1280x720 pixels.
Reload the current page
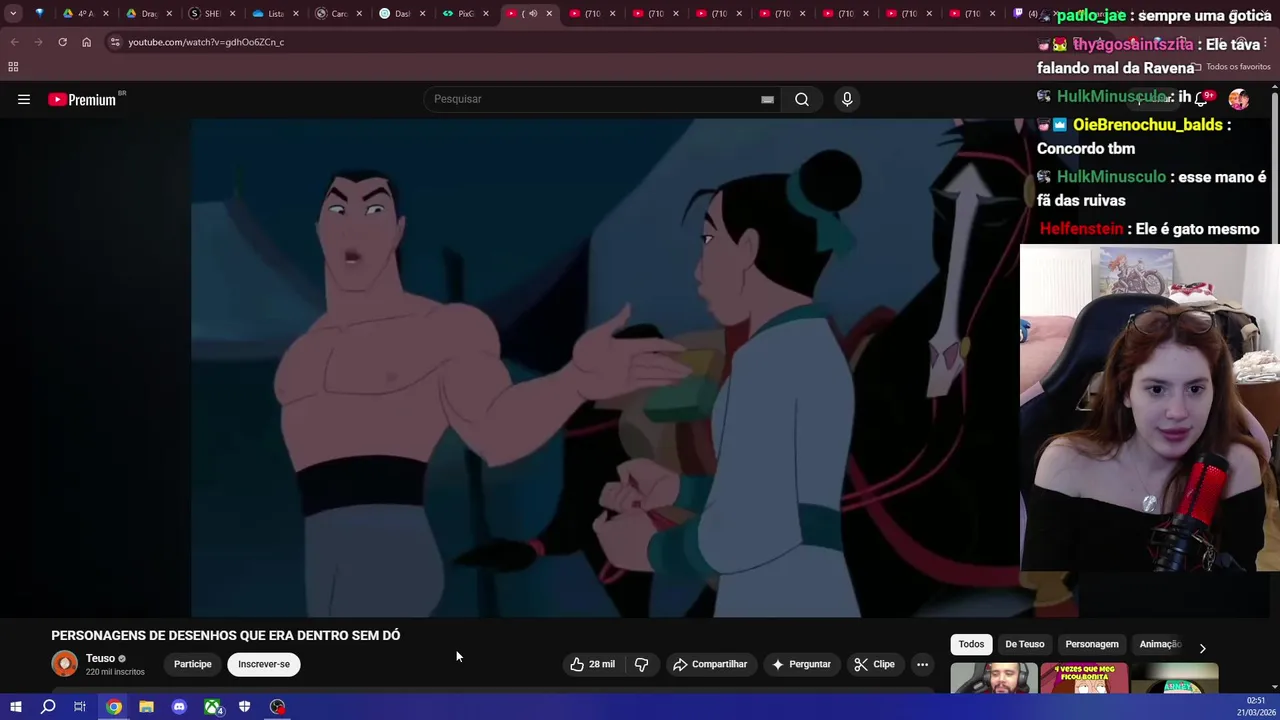pos(62,42)
